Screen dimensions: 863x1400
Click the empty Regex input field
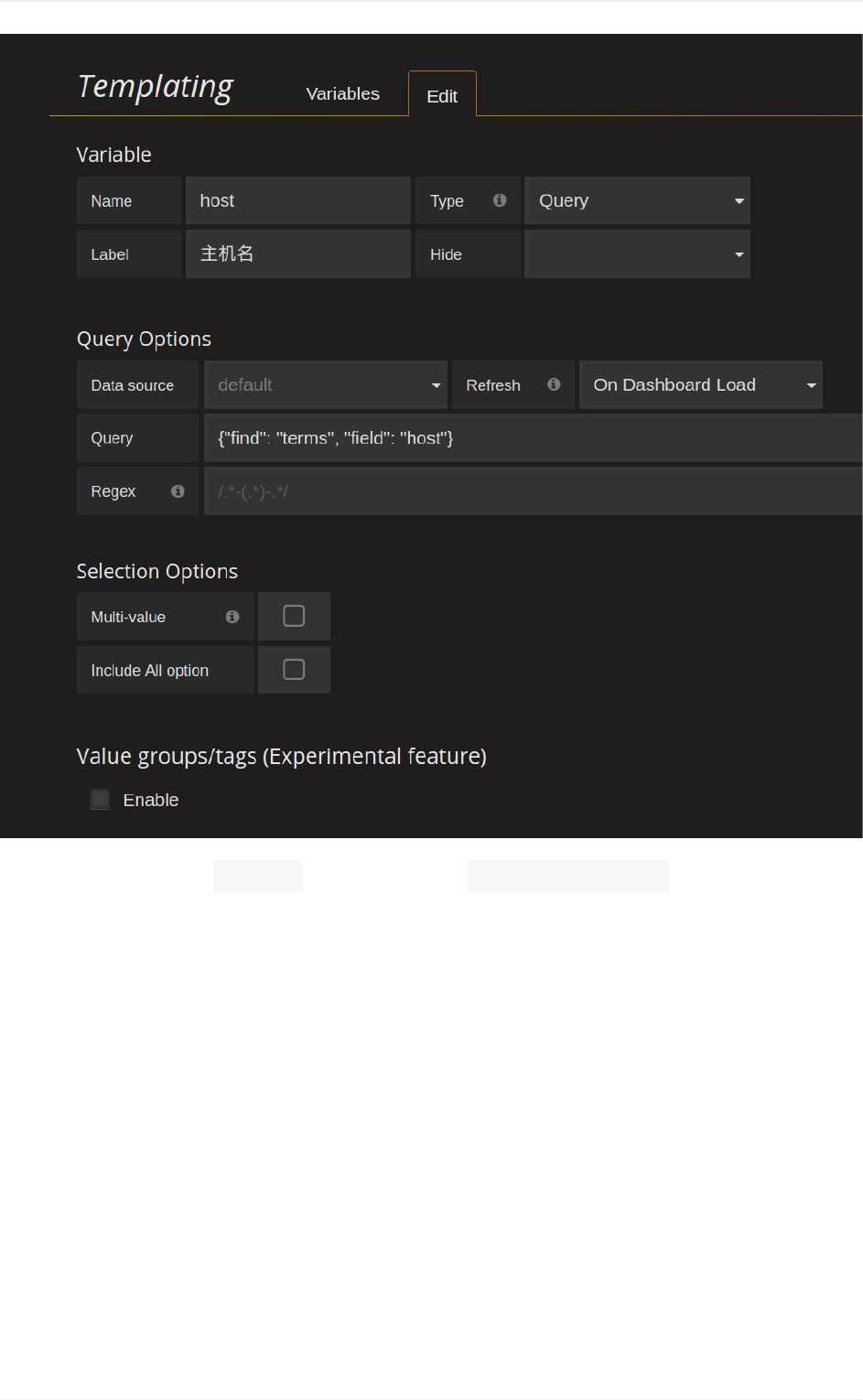(x=531, y=491)
